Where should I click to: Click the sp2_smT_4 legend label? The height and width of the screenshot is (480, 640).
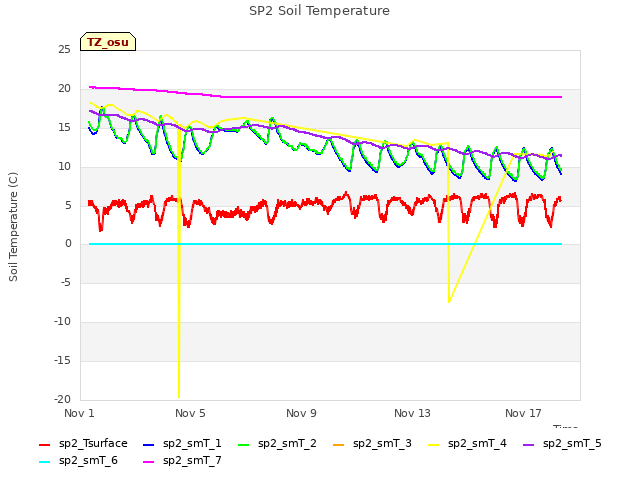[477, 443]
